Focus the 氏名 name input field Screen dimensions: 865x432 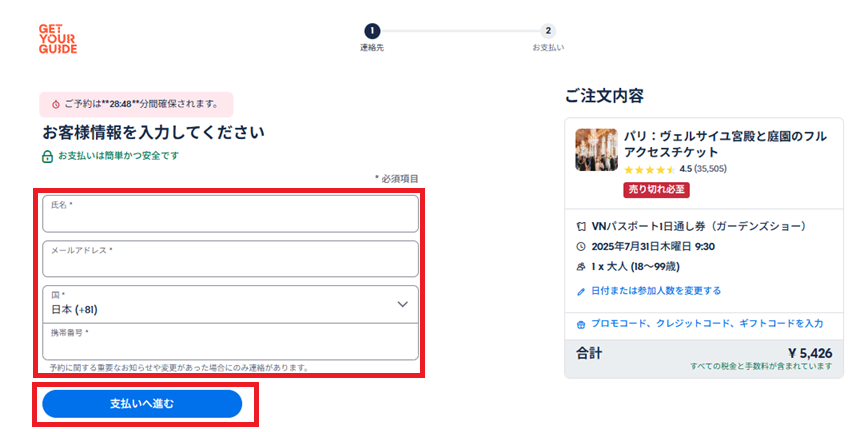tap(231, 214)
